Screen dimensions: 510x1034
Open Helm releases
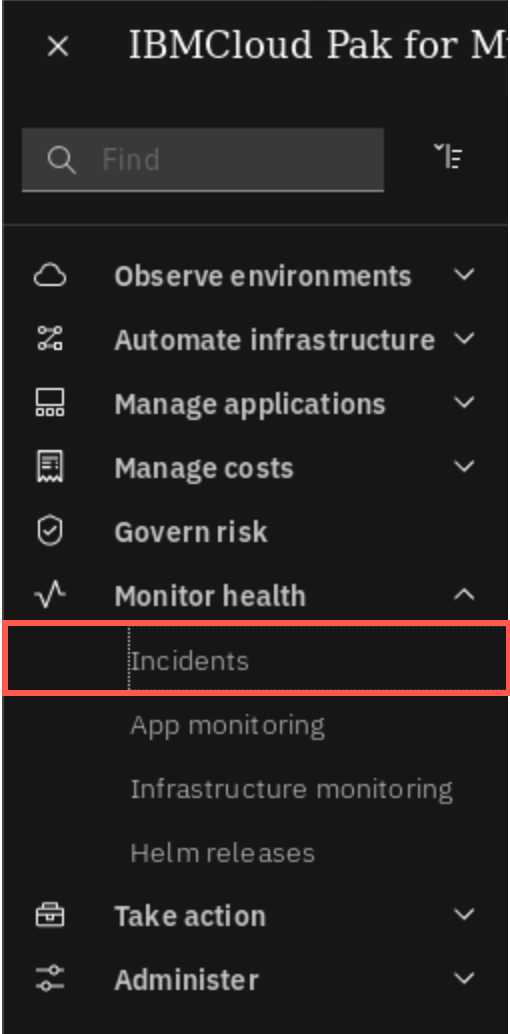pyautogui.click(x=222, y=853)
